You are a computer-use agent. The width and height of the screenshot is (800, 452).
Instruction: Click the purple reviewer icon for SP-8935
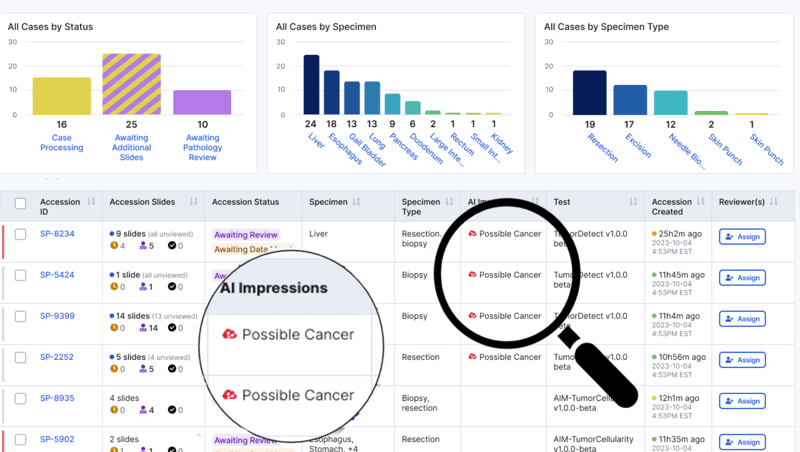pyautogui.click(x=144, y=410)
